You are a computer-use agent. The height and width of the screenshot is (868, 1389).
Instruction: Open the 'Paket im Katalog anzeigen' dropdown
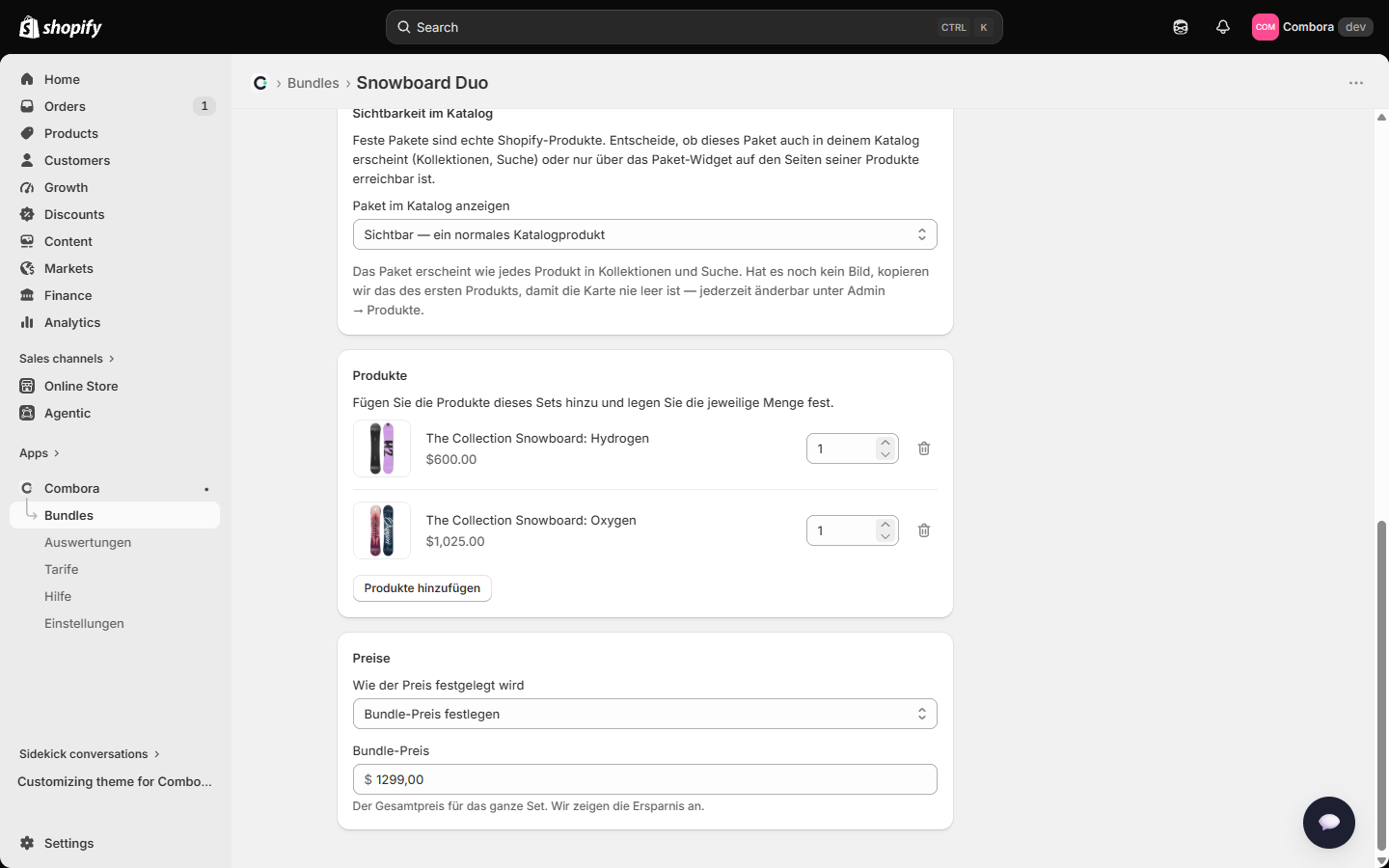(x=645, y=234)
